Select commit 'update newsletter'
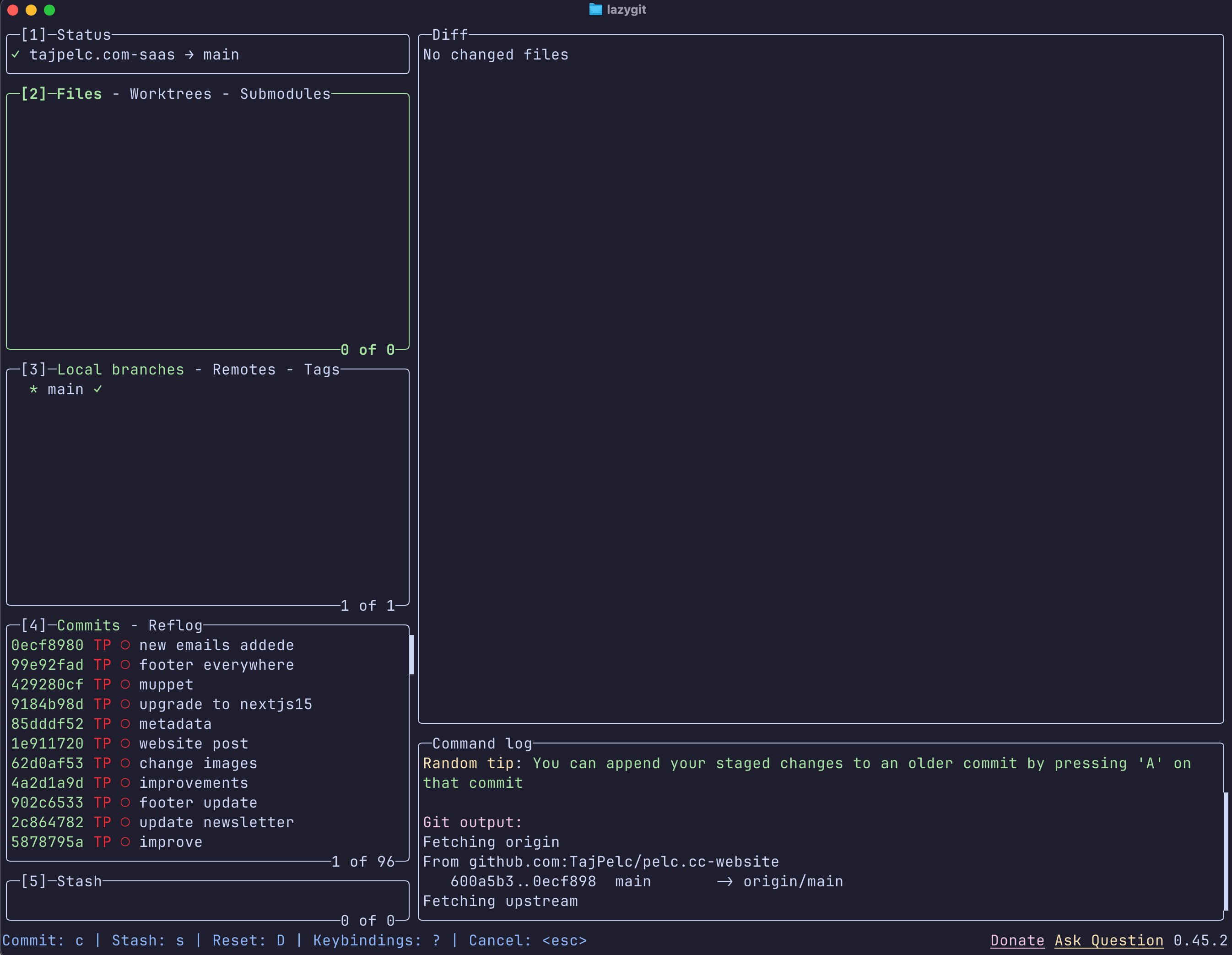1232x955 pixels. pyautogui.click(x=207, y=822)
